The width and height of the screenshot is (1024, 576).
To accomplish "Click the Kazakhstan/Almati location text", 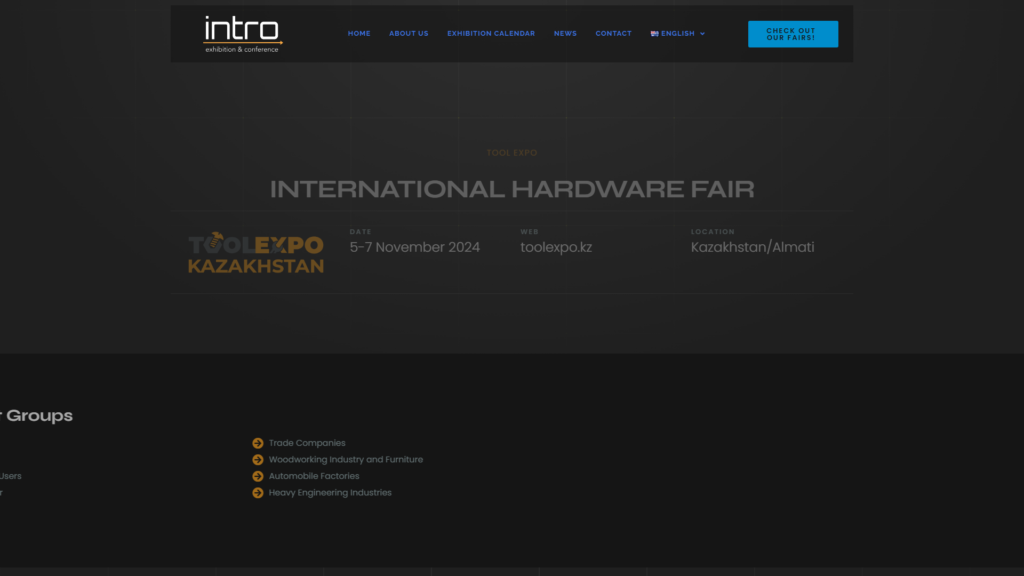I will click(x=752, y=248).
